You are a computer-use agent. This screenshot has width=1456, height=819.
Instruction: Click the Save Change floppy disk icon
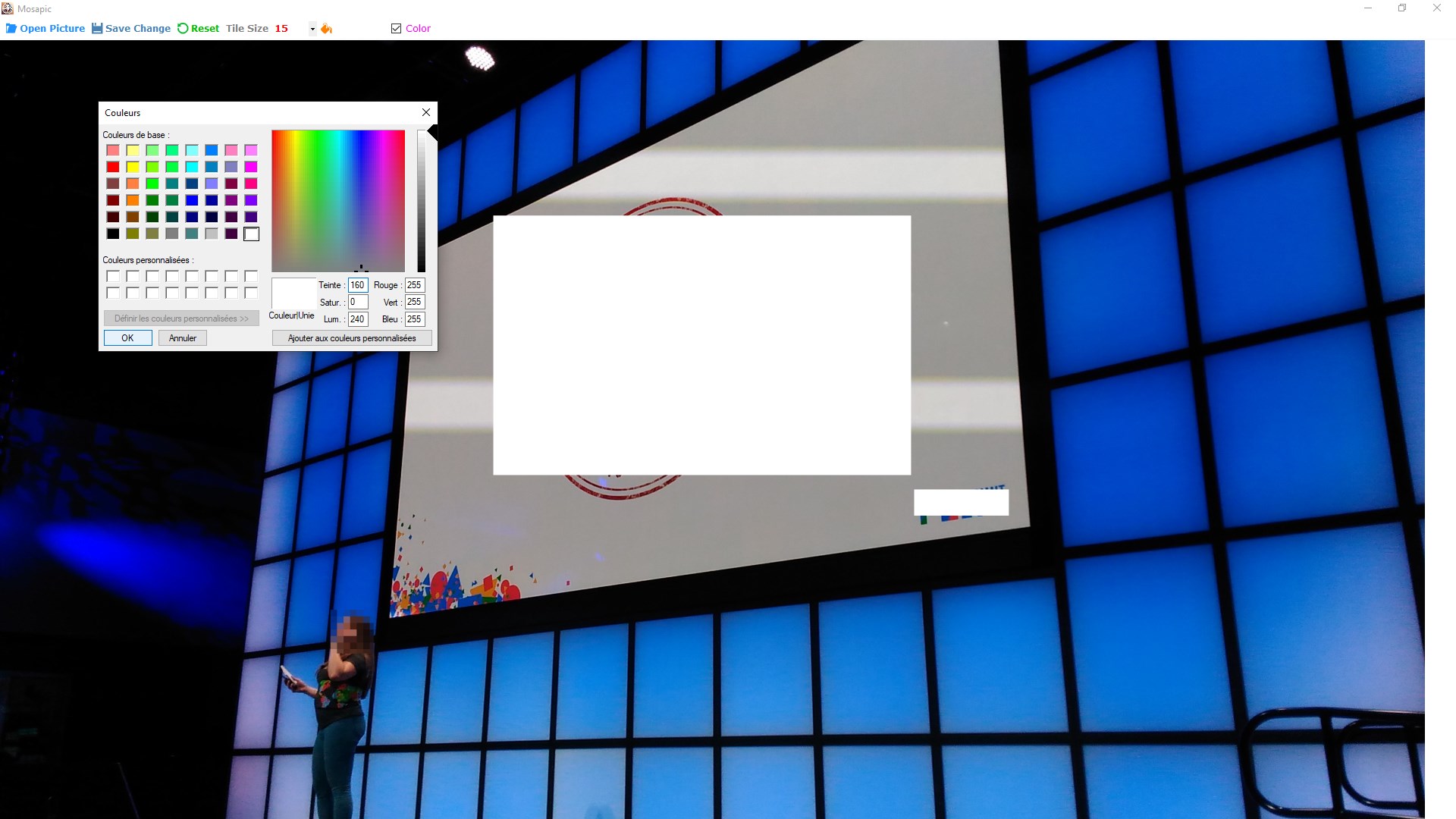[x=97, y=29]
